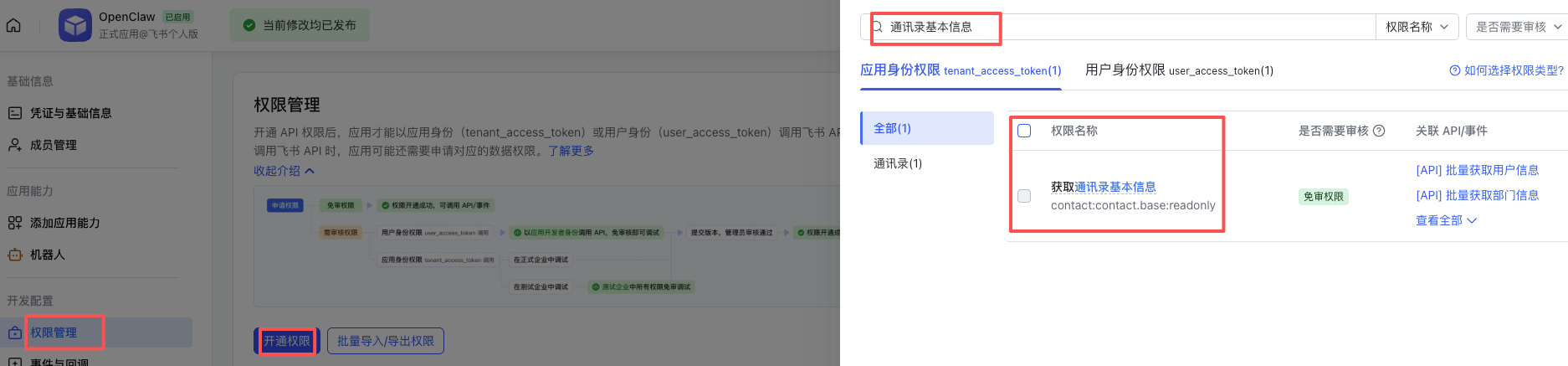Click the 权限管理 lock icon
This screenshot has width=1568, height=366.
coord(15,332)
